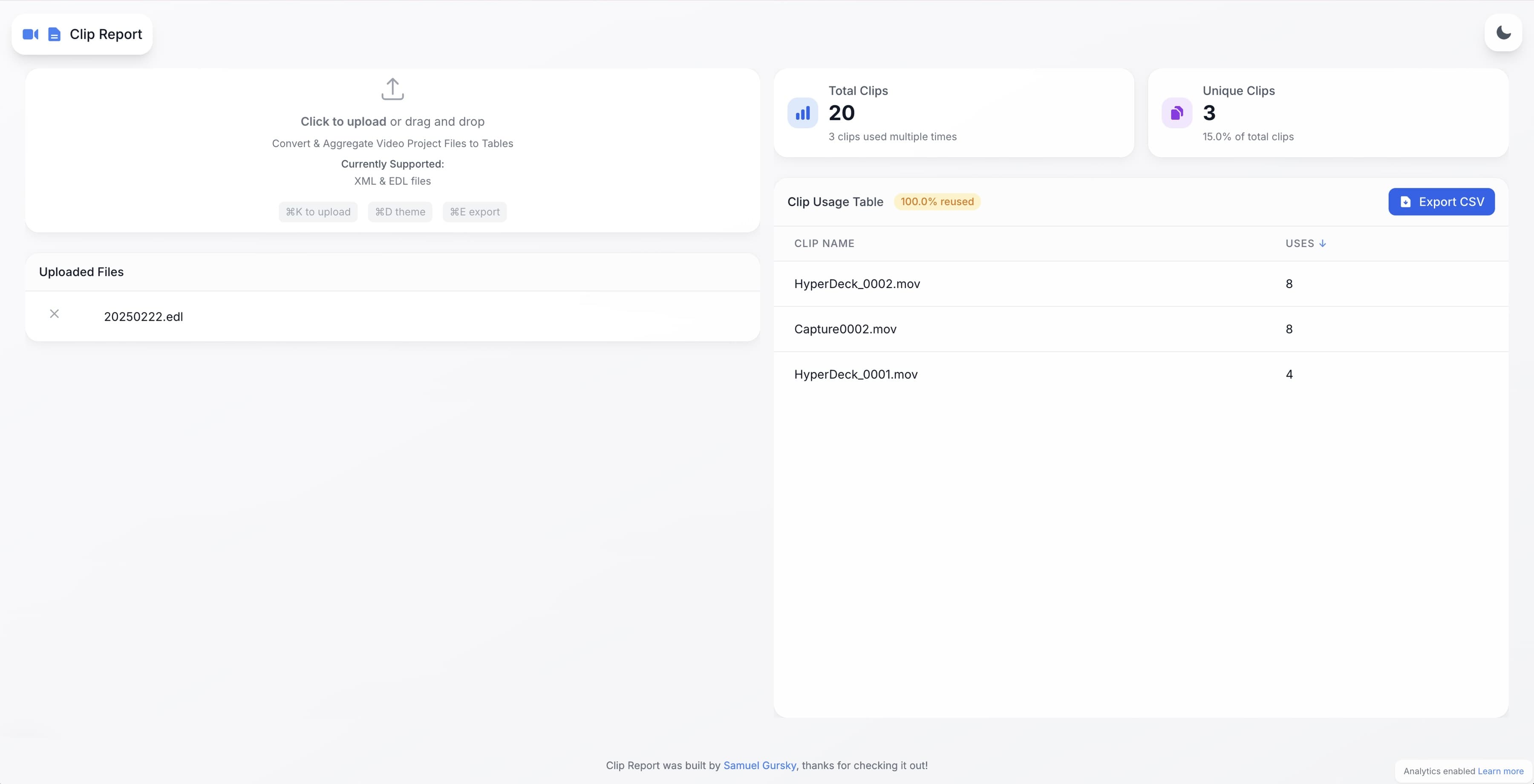1534x784 pixels.
Task: Click the 'Click to upload' text
Action: (343, 121)
